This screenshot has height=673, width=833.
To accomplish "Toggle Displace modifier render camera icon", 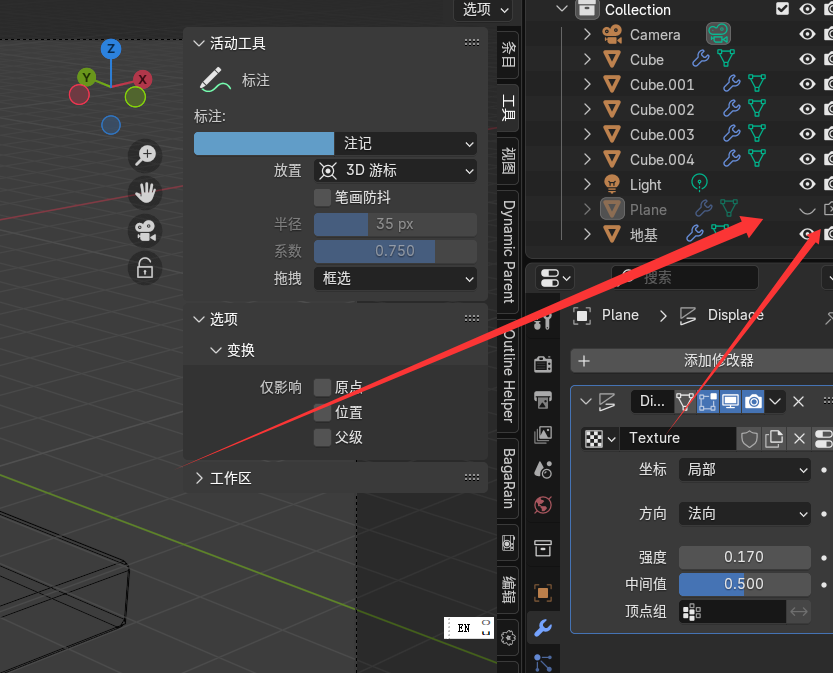I will pyautogui.click(x=753, y=402).
